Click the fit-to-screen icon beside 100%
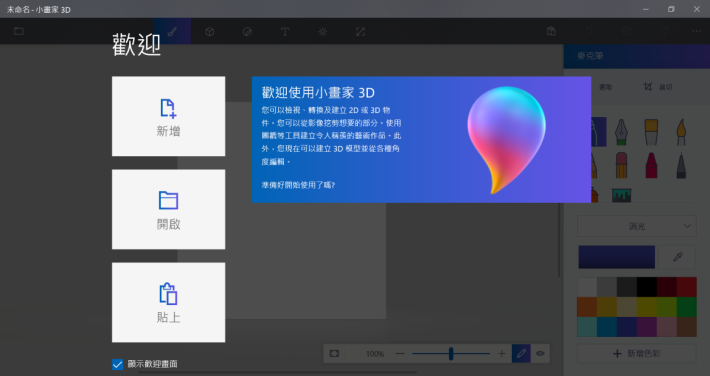The width and height of the screenshot is (710, 376). point(334,353)
